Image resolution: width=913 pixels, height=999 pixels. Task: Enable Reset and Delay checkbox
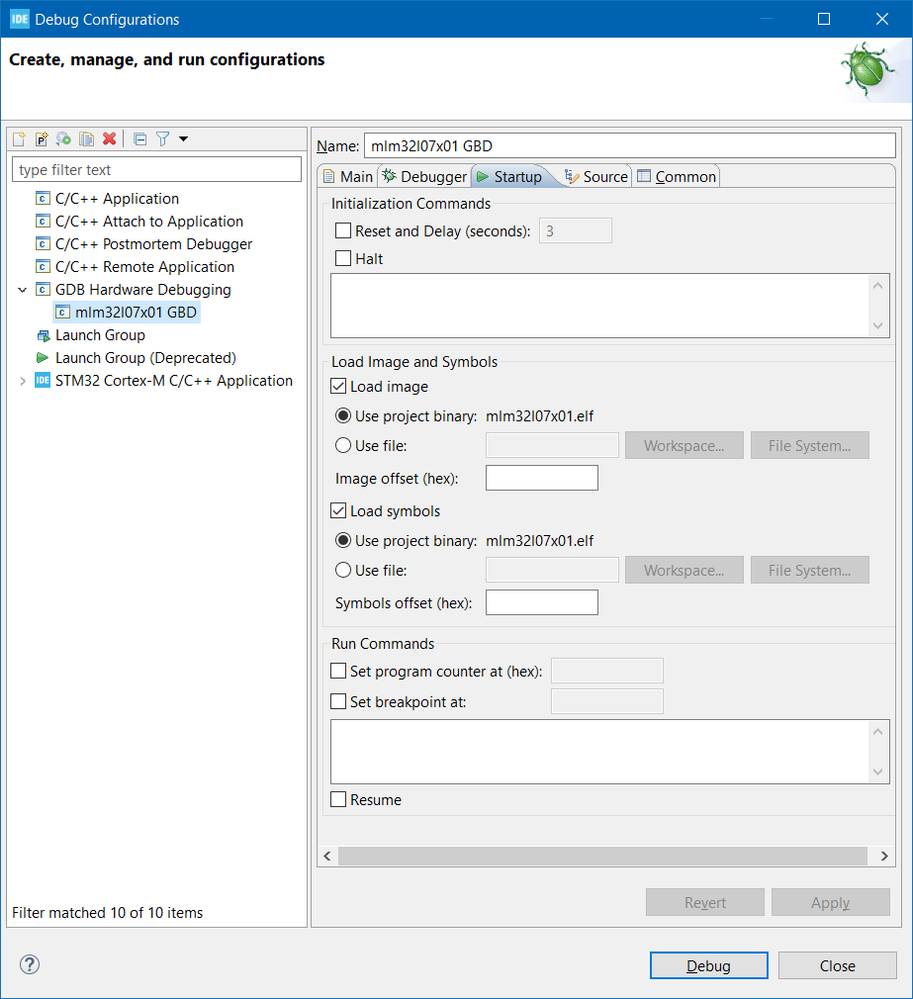coord(343,231)
